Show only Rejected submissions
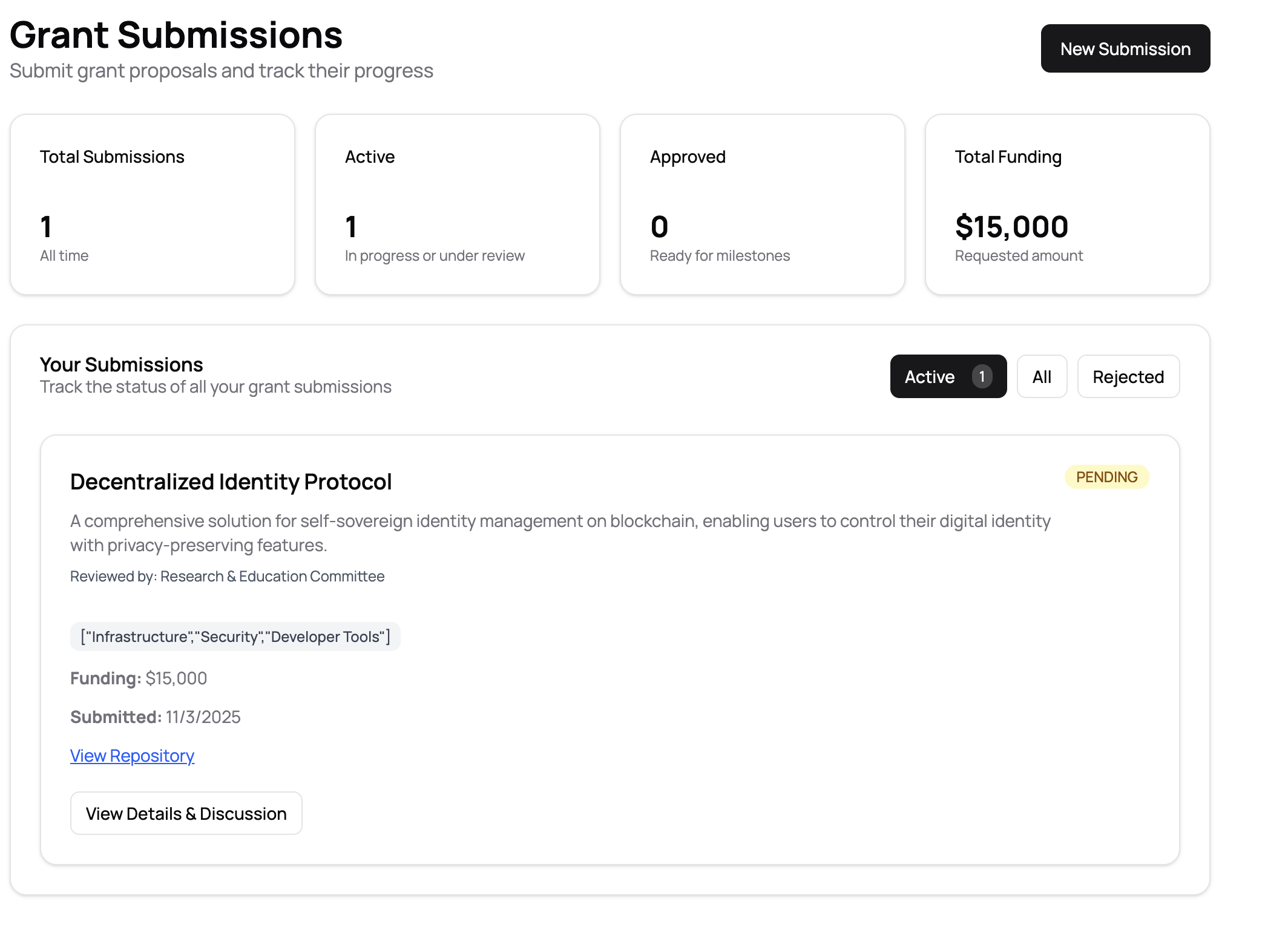The height and width of the screenshot is (939, 1288). 1128,376
